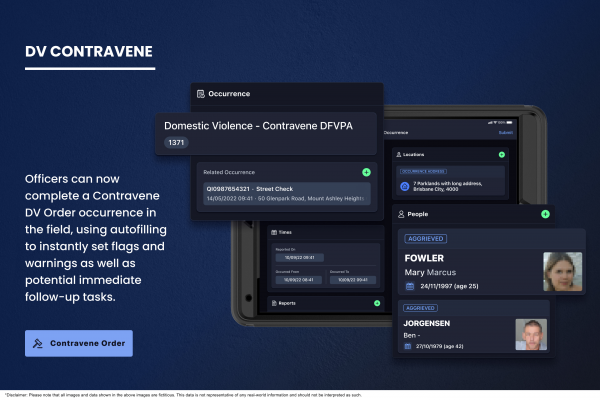
Task: Add a new Related Occurrence
Action: (x=366, y=173)
